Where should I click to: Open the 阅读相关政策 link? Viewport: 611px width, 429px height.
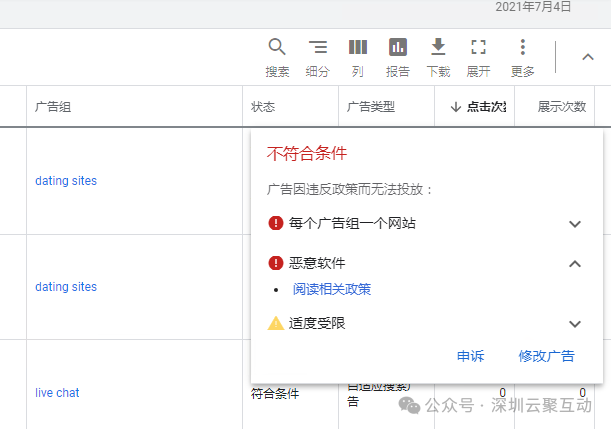[331, 290]
